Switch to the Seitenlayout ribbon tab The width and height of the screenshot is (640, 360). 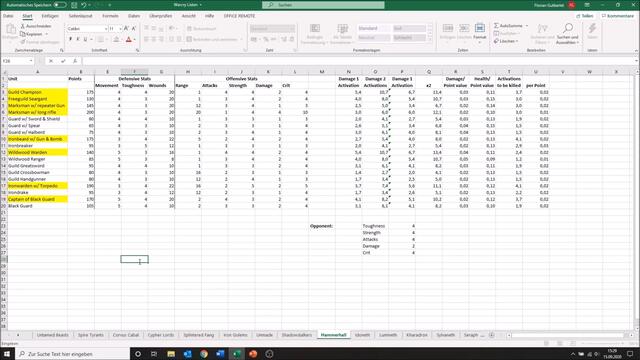(80, 16)
